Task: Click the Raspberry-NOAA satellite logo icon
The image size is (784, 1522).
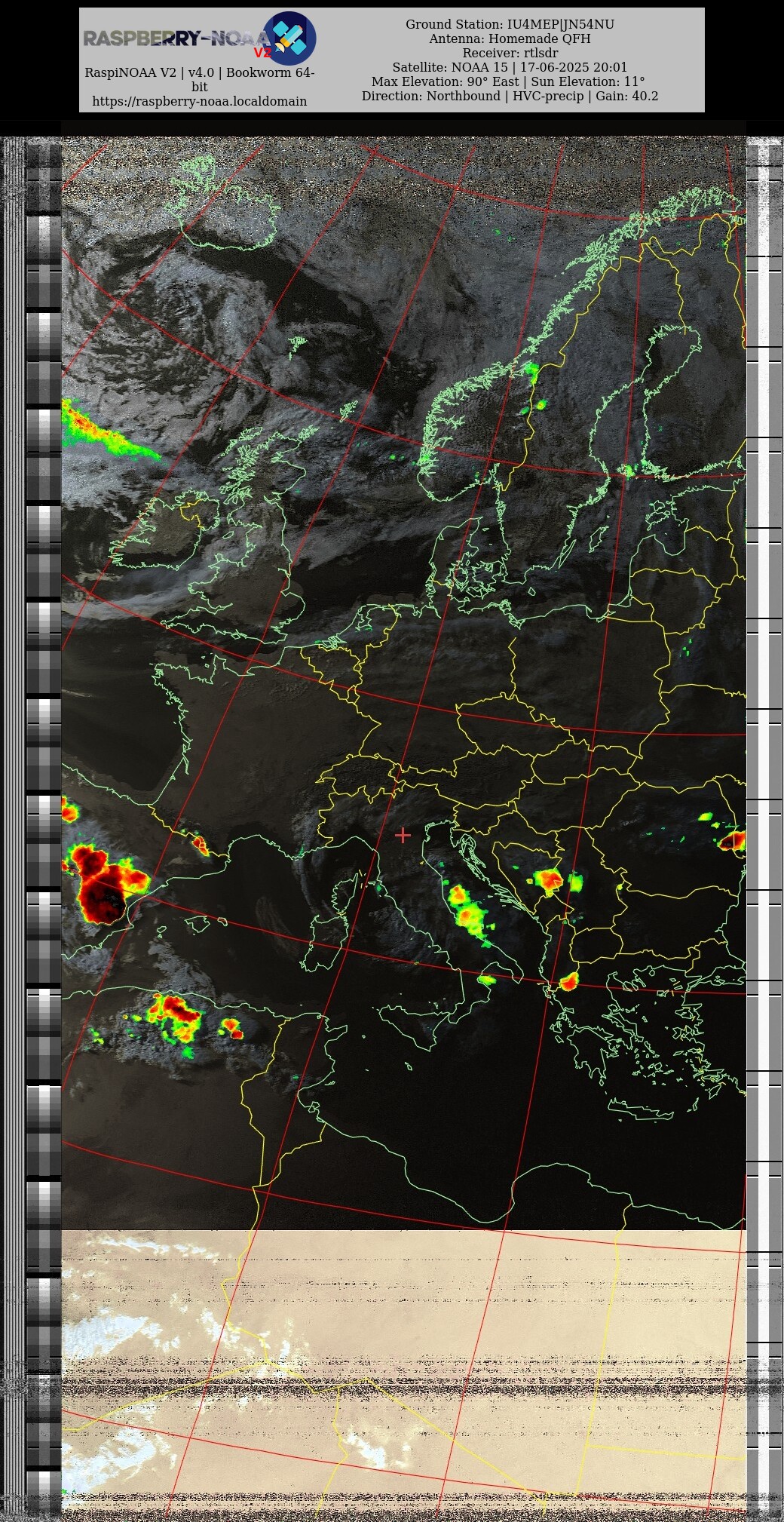Action: (x=289, y=38)
